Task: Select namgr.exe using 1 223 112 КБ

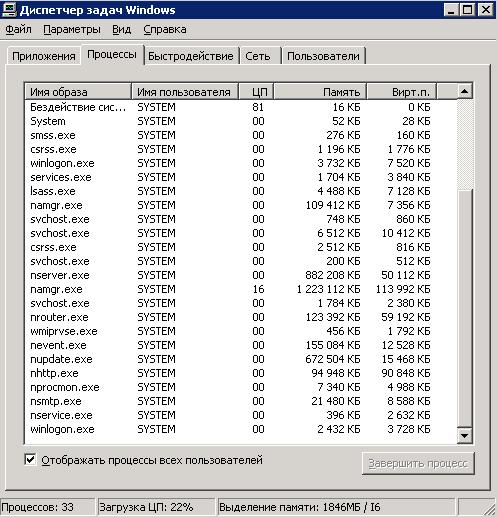Action: [241, 289]
